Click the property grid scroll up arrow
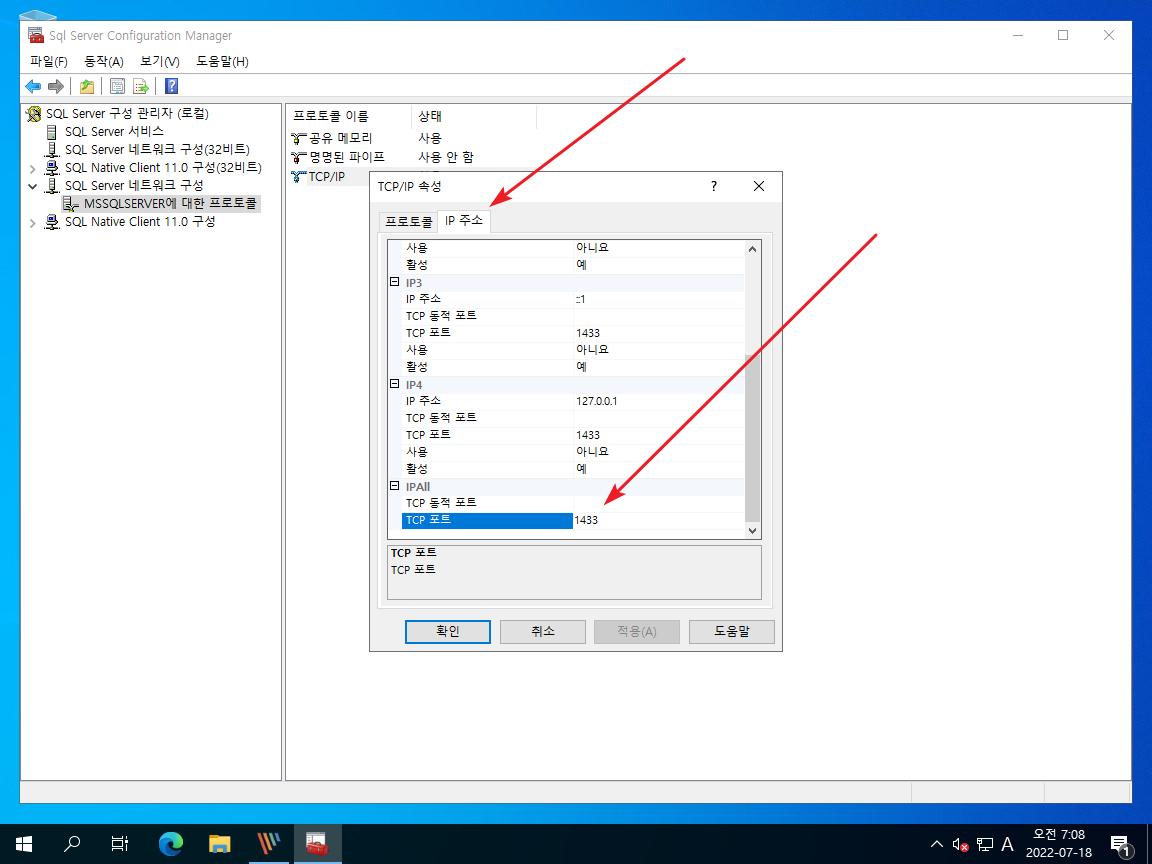 click(x=752, y=249)
